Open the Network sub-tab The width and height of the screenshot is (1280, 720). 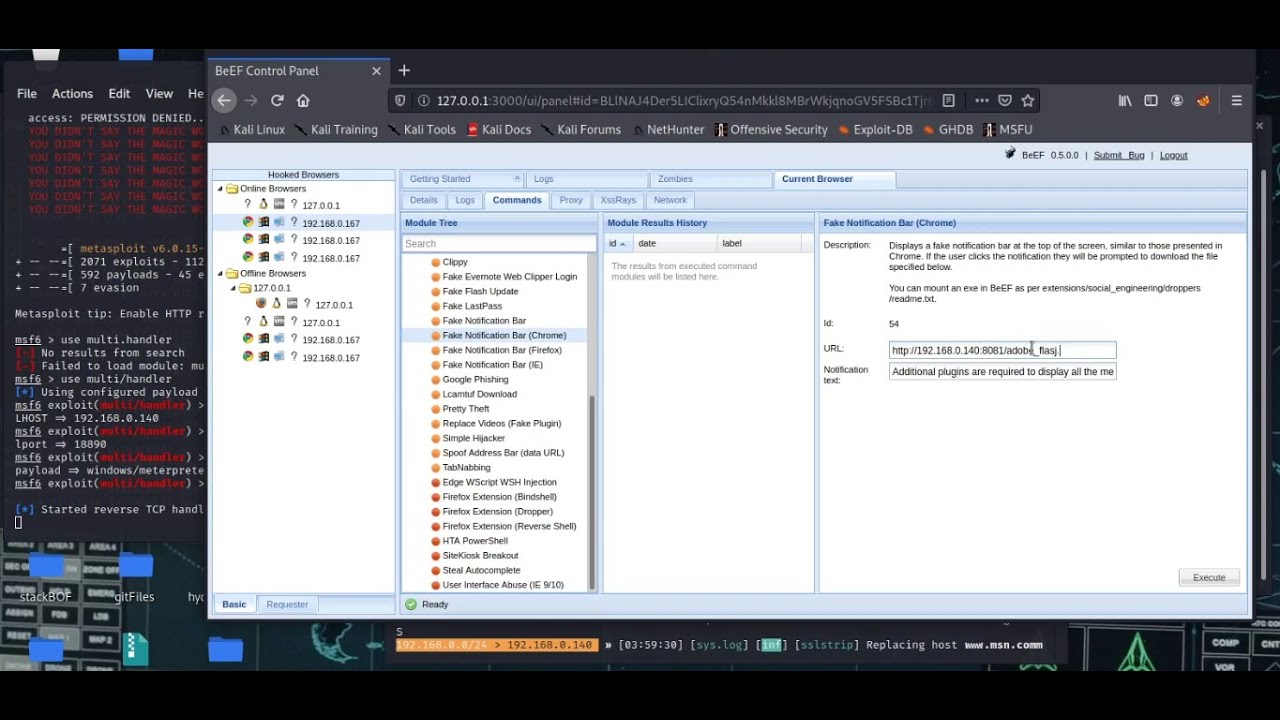point(670,200)
